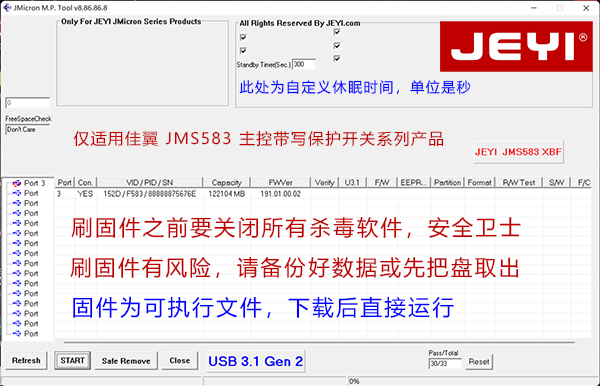This screenshot has height=386, width=600.
Task: Click the FWVer column header
Action: pos(280,182)
